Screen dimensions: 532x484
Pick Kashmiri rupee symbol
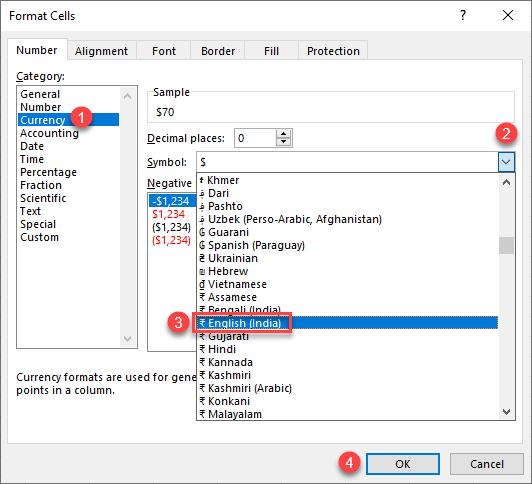[x=348, y=375]
